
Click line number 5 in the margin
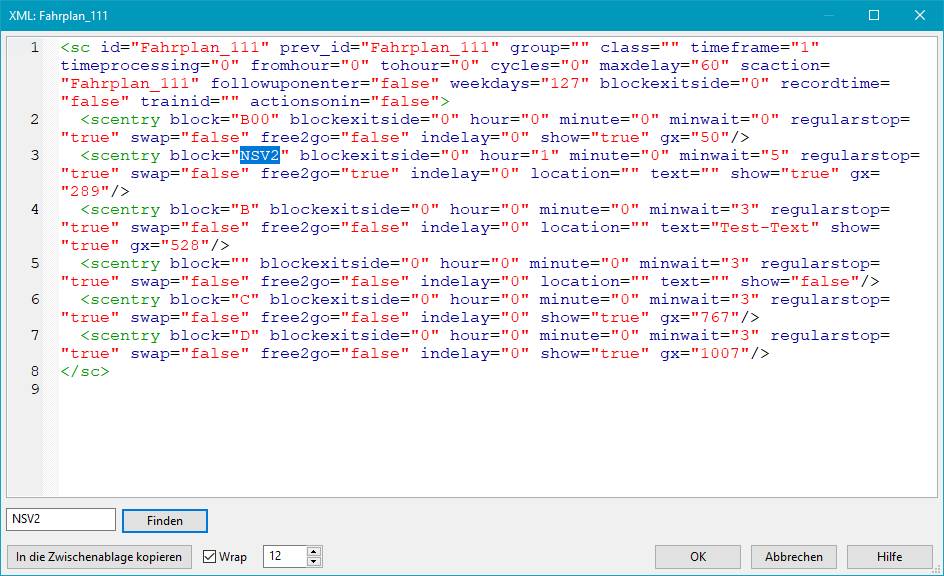click(x=35, y=264)
